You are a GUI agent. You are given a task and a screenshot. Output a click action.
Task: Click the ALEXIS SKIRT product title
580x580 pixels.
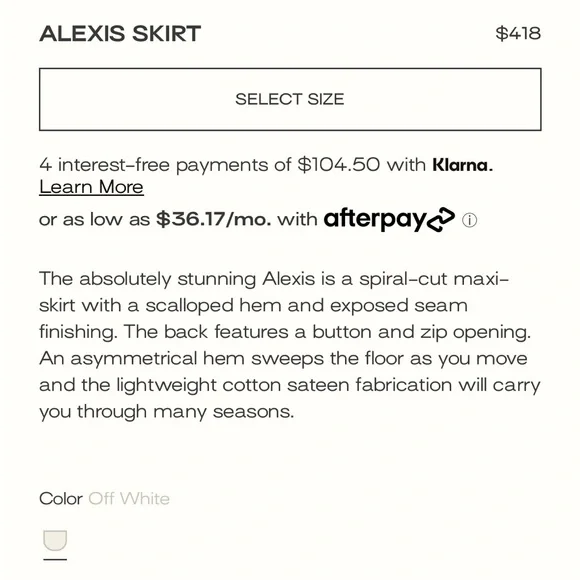coord(120,34)
